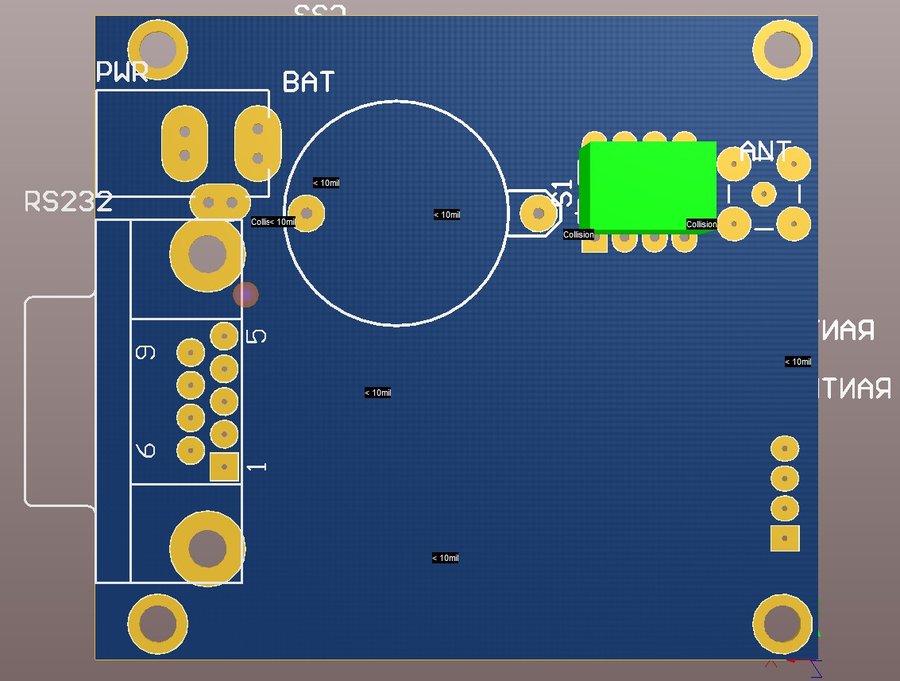
Task: Click the square pad of right-side pin header
Action: click(785, 538)
